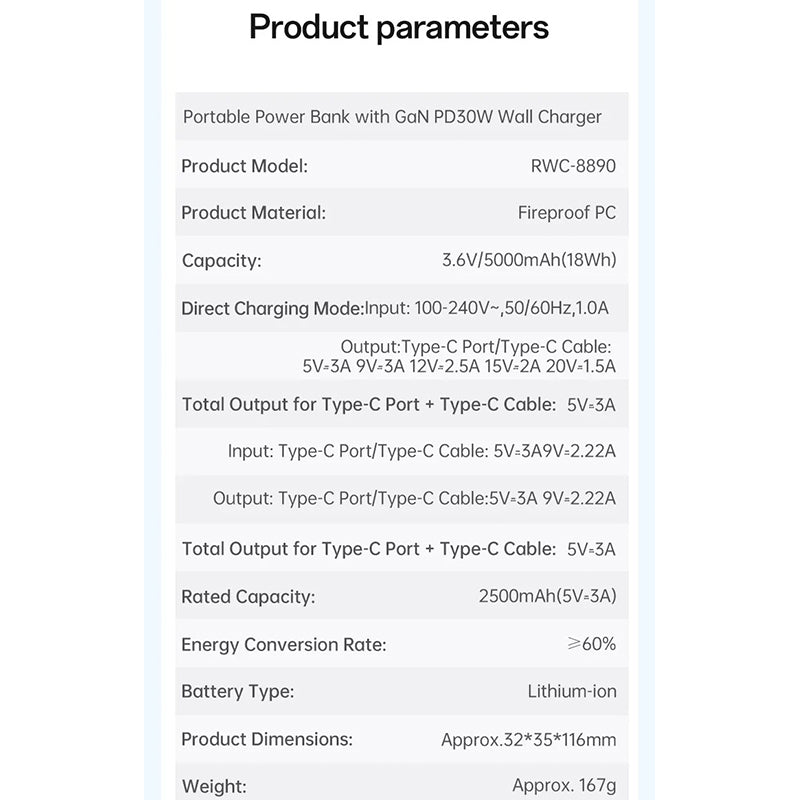Click the "Approx. 167g" weight value
This screenshot has width=800, height=800.
(x=564, y=786)
